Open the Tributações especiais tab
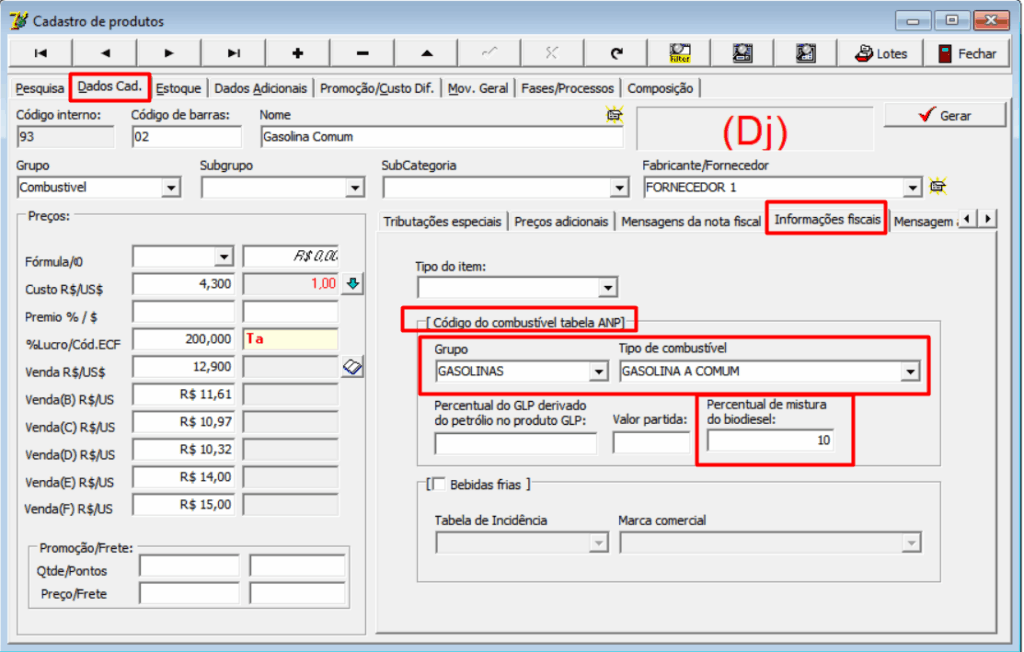The height and width of the screenshot is (652, 1024). pos(442,221)
